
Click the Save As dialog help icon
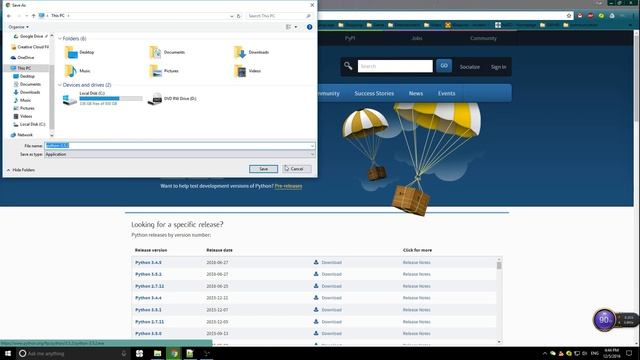tap(309, 27)
